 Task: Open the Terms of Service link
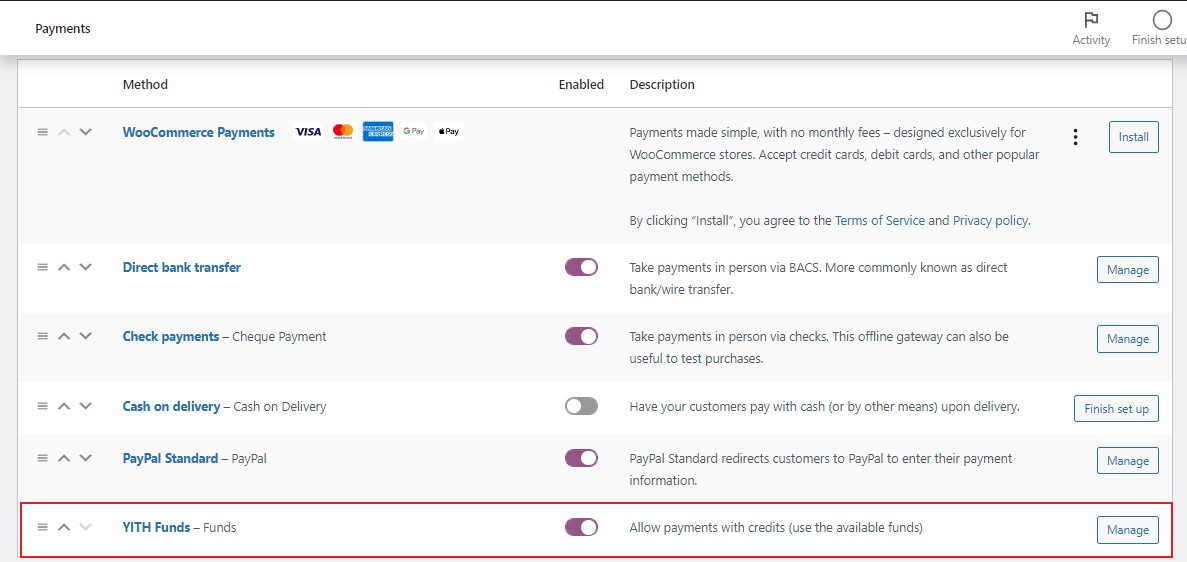click(879, 221)
